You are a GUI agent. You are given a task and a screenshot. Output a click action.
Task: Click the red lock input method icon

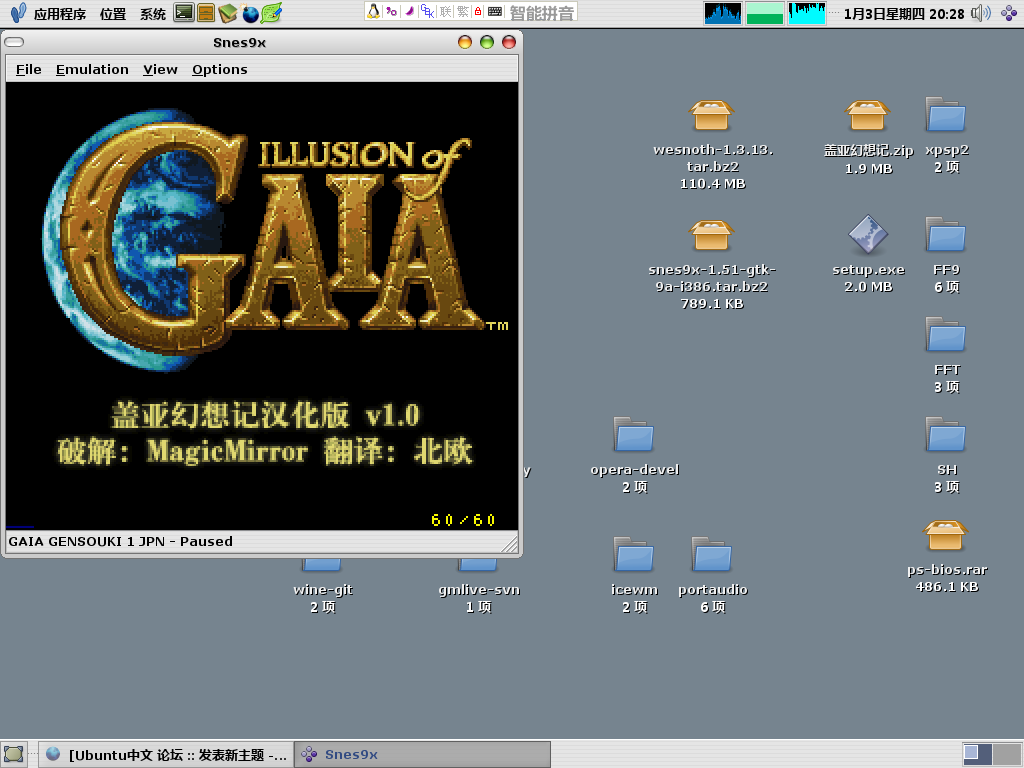coord(478,12)
